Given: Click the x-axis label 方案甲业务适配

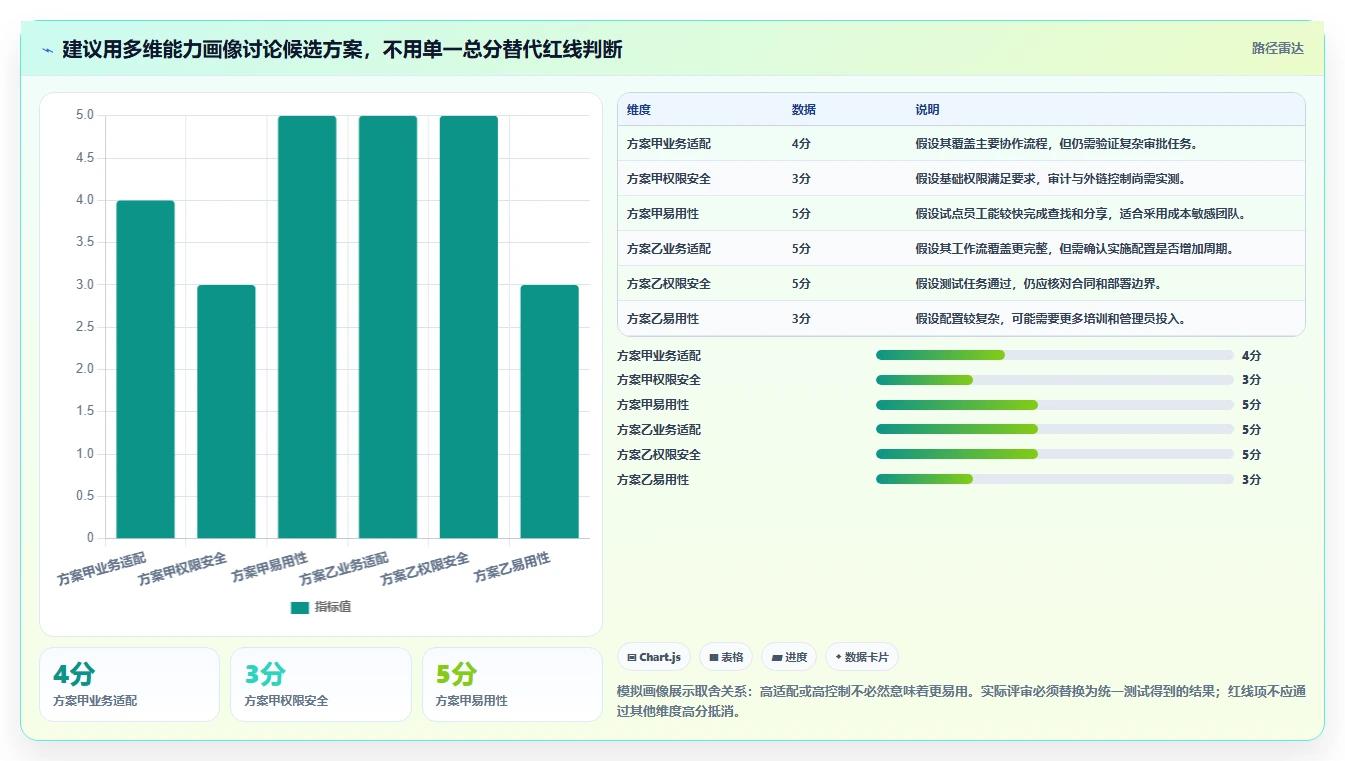Looking at the screenshot, I should (101, 568).
